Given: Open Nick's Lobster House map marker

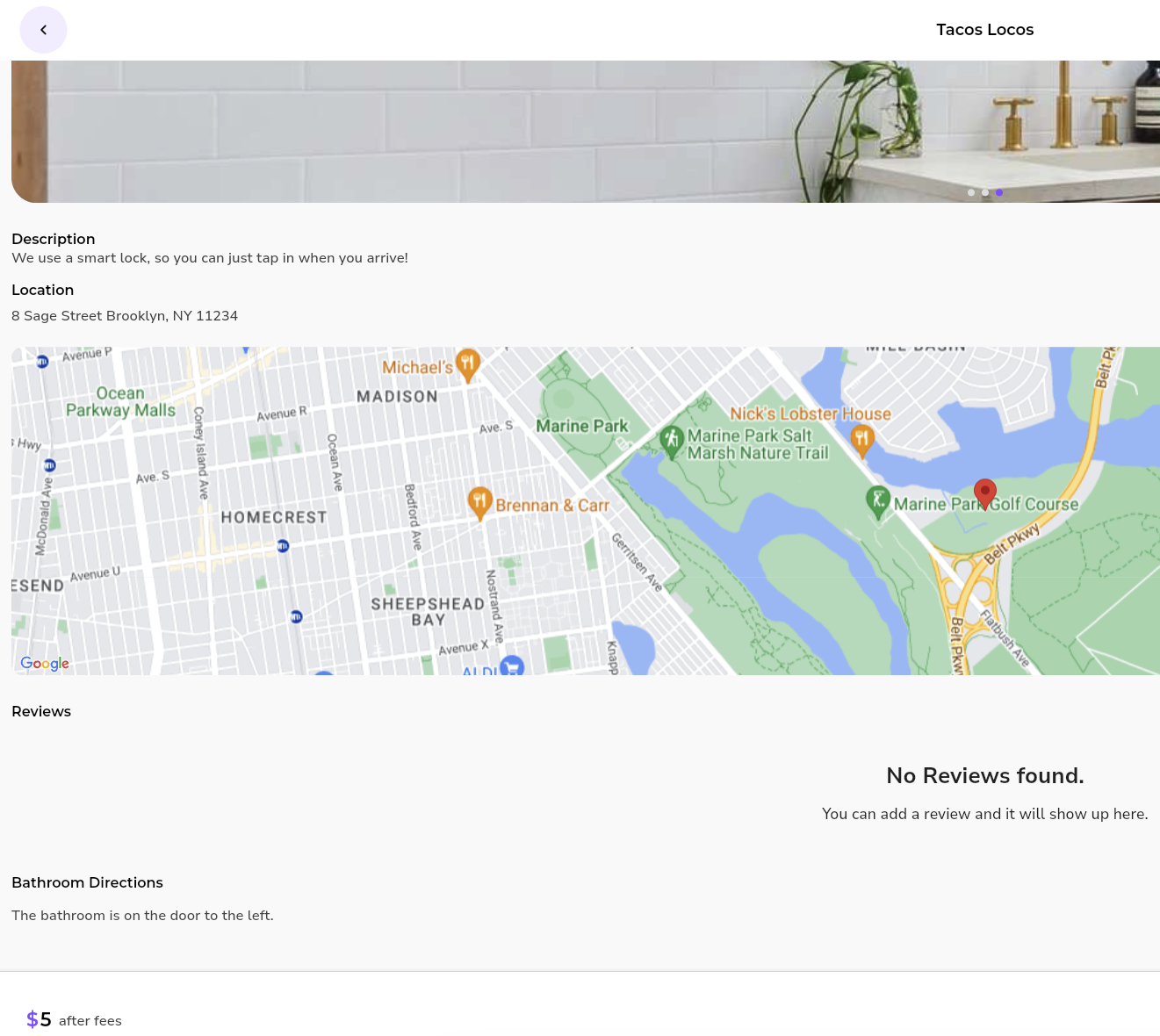Looking at the screenshot, I should [861, 438].
